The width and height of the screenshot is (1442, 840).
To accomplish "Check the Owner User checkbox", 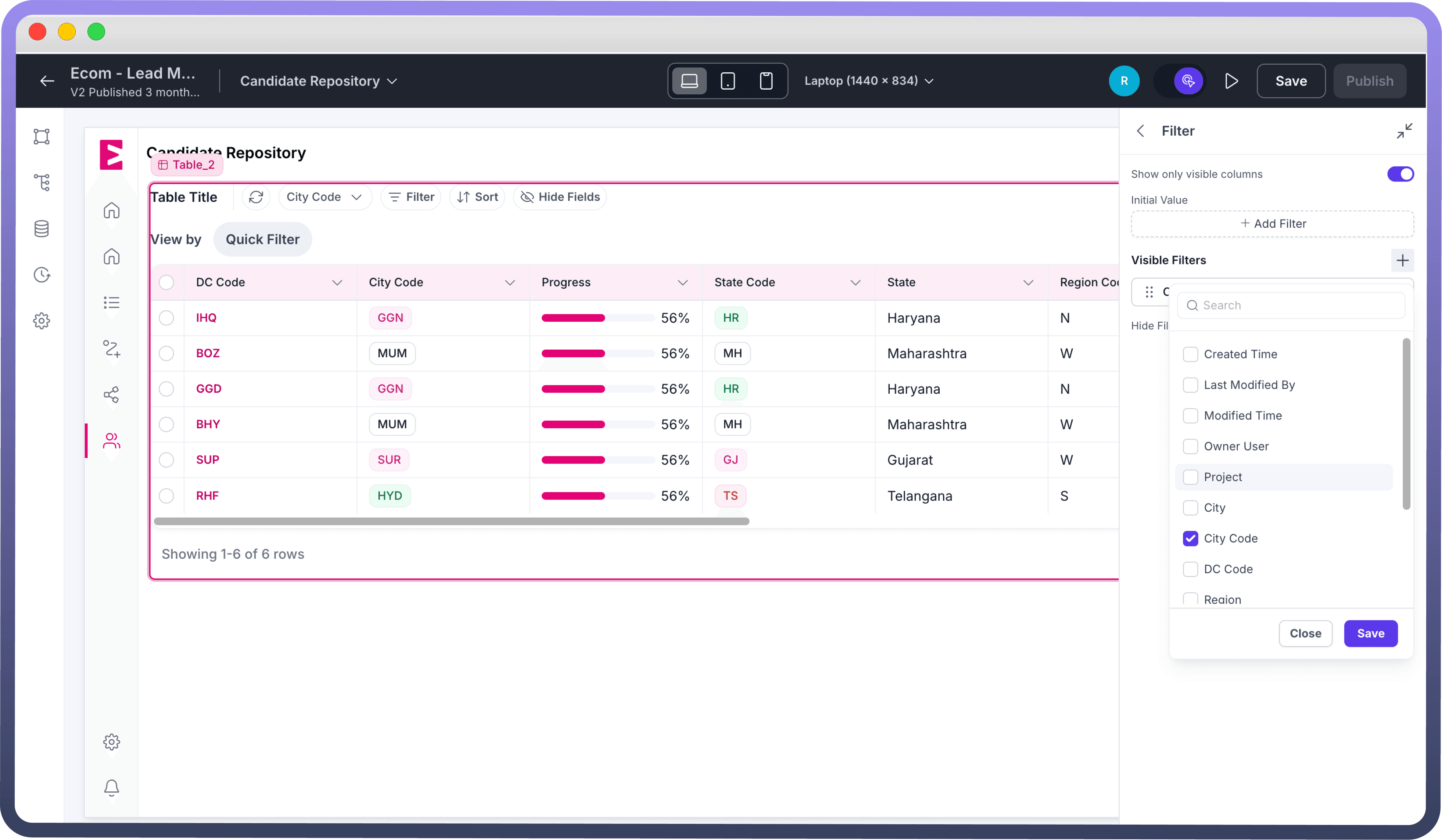I will [x=1190, y=446].
